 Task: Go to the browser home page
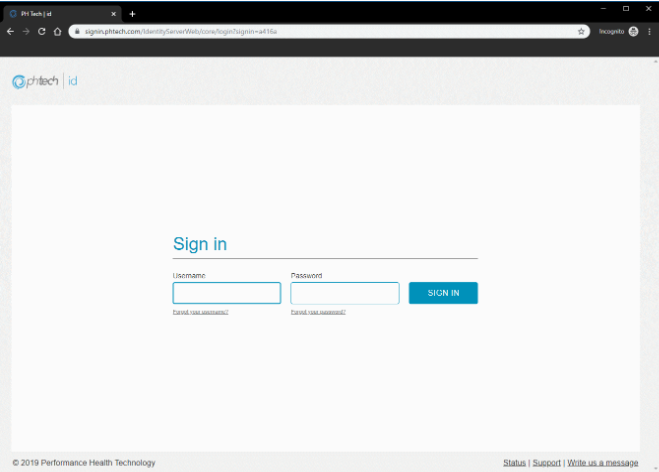click(57, 31)
